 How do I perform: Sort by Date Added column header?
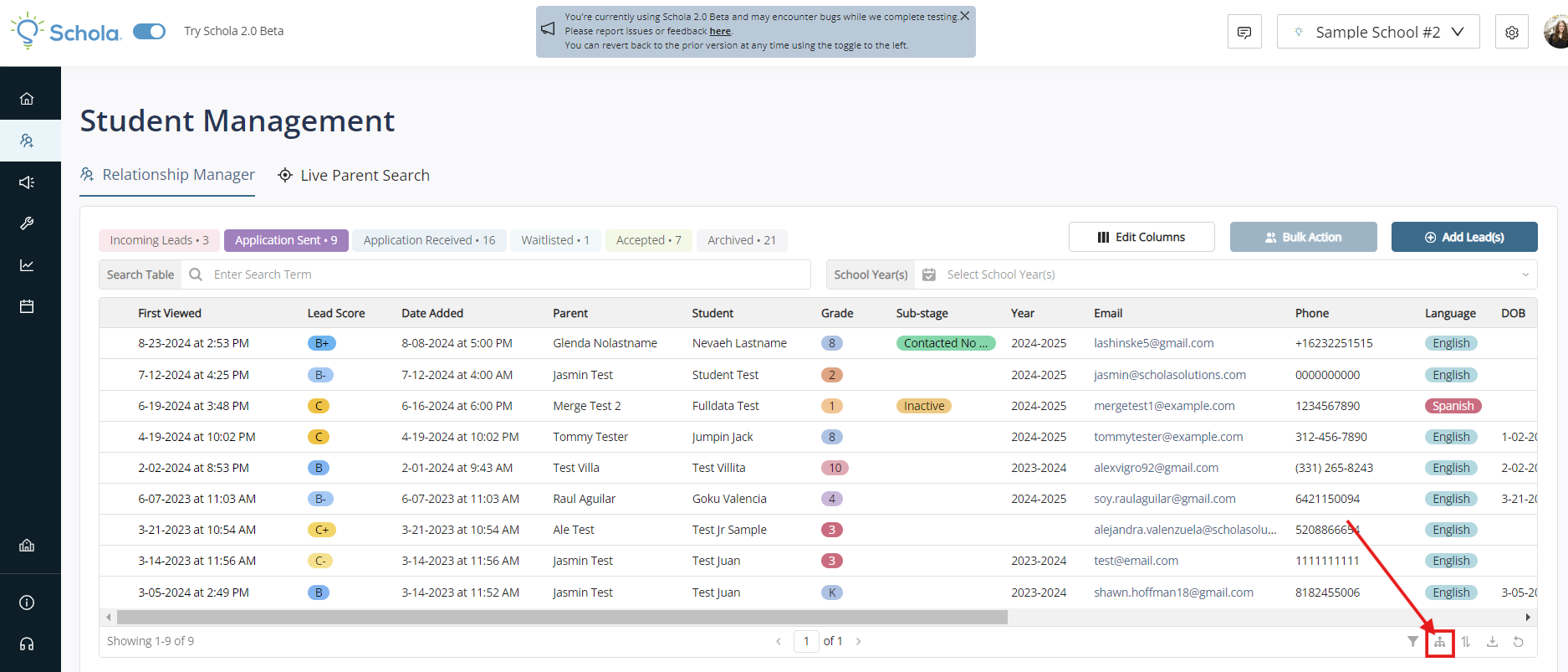(432, 313)
